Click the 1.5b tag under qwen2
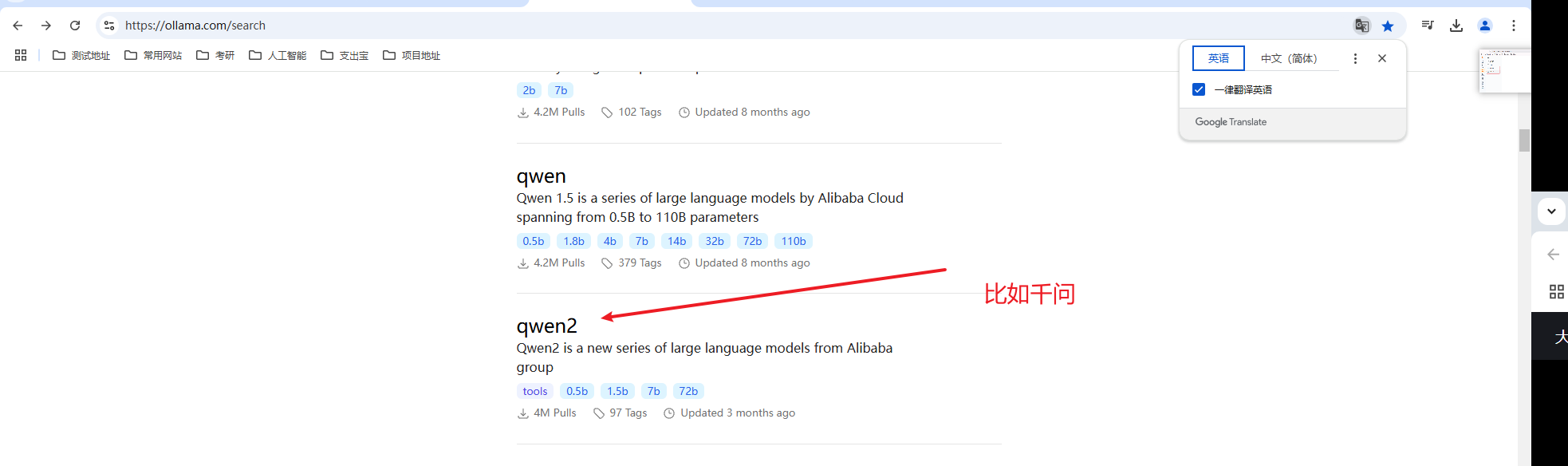This screenshot has height=466, width=1568. [617, 391]
